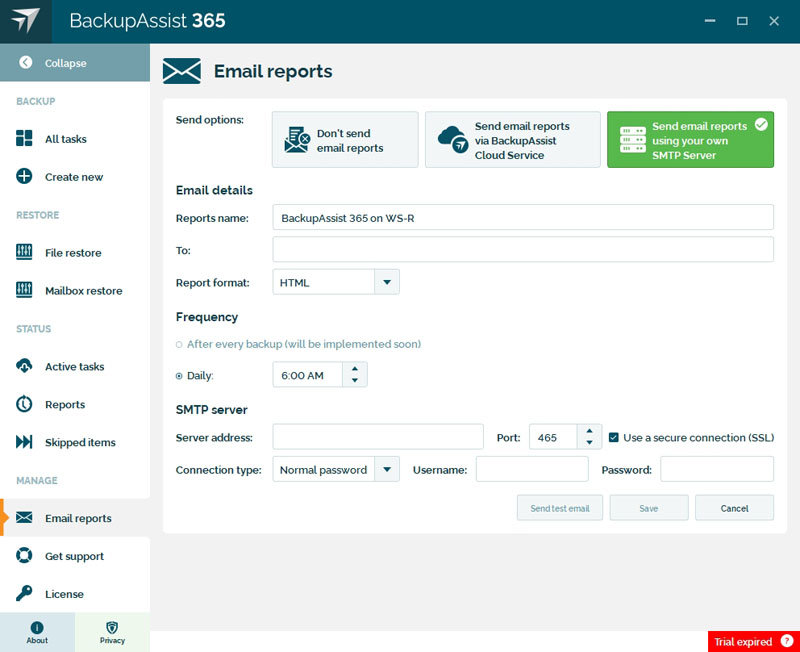Click the Email reports envelope sidebar icon
Viewport: 800px width, 652px height.
click(x=24, y=517)
